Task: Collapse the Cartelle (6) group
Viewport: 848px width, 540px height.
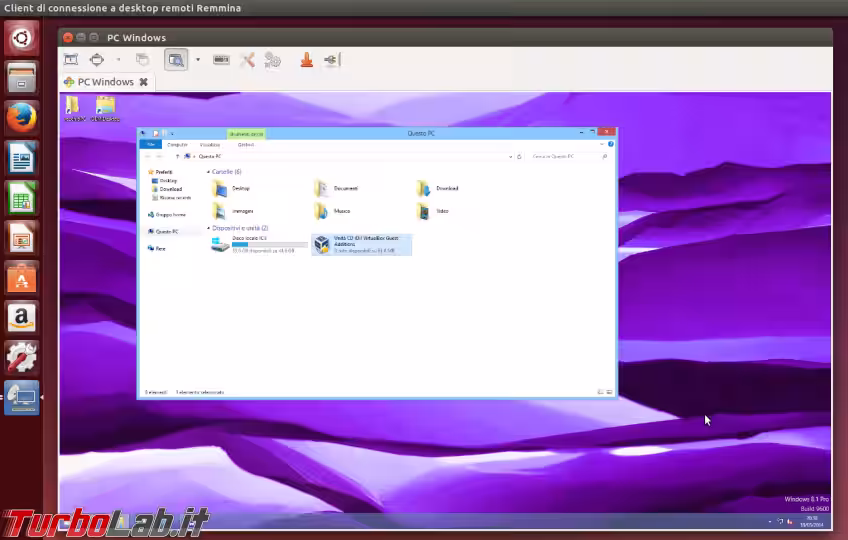Action: 208,172
